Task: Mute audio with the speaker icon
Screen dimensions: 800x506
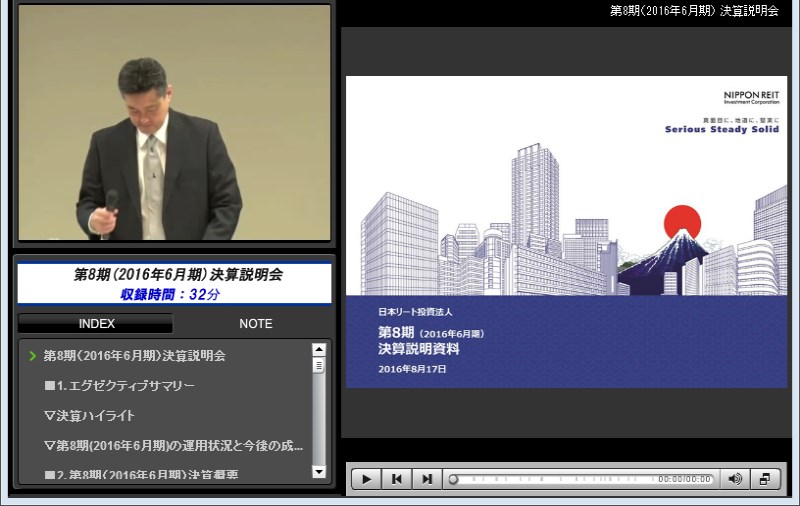Action: [x=735, y=479]
